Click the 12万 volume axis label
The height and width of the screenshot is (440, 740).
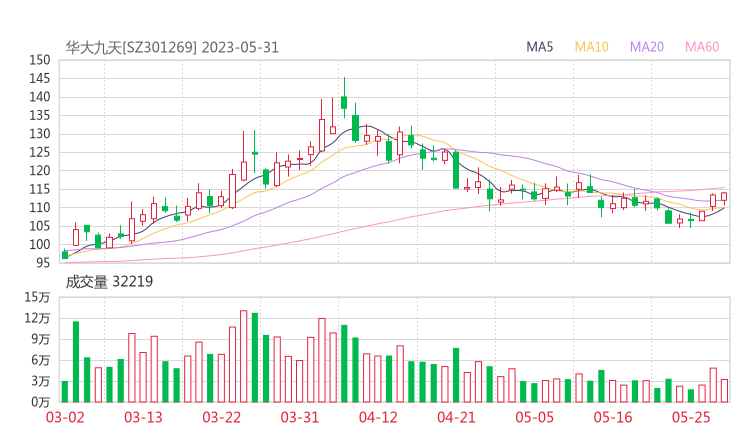click(x=37, y=318)
